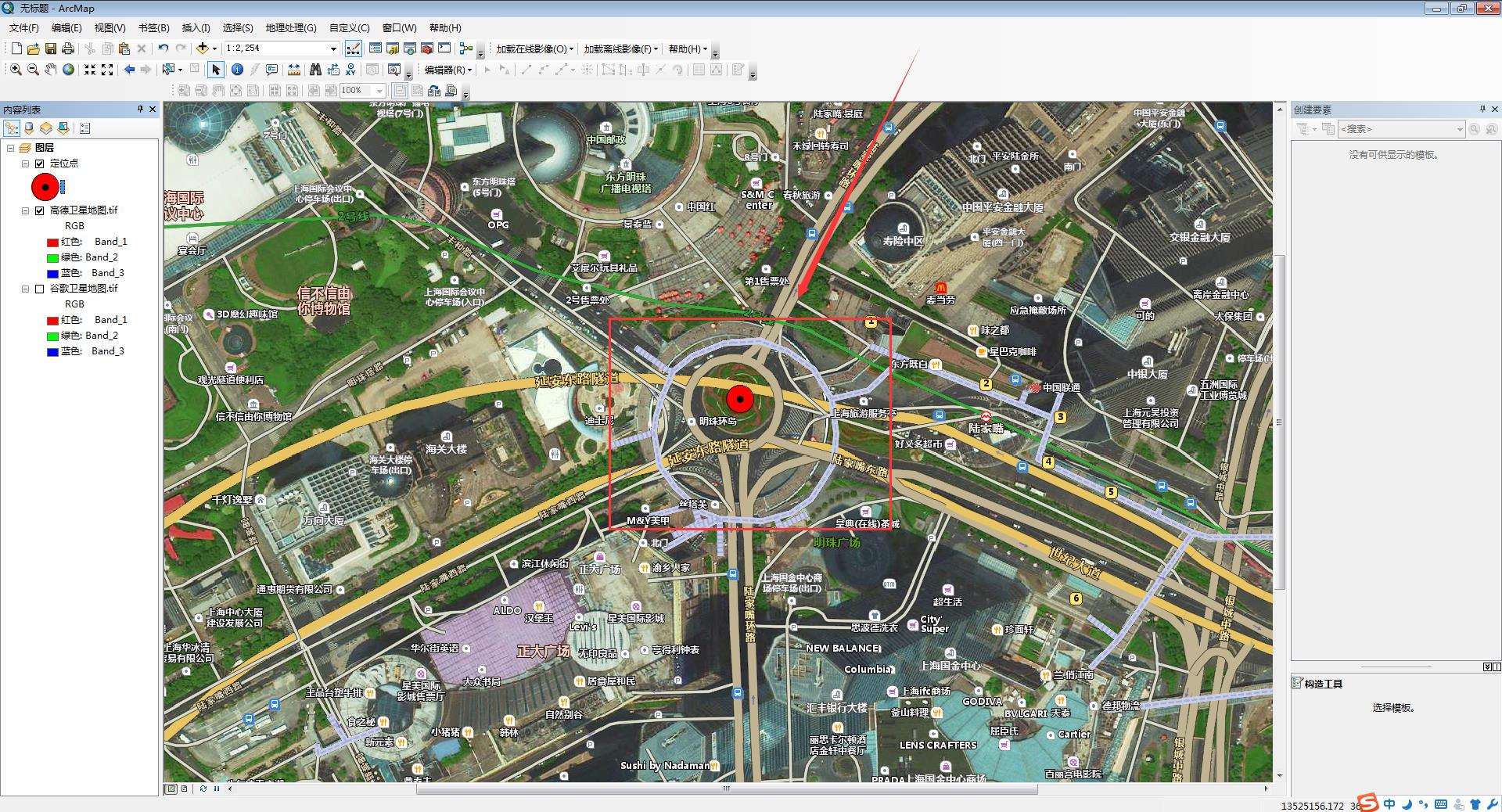Open the 自定义(C) menu
1502x812 pixels.
tap(349, 27)
